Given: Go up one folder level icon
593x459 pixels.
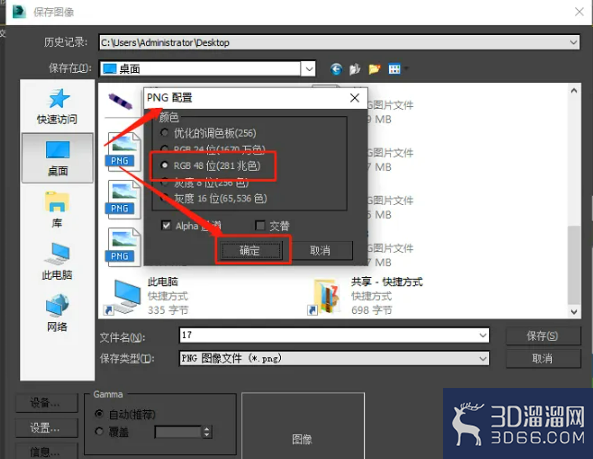Looking at the screenshot, I should tap(355, 69).
